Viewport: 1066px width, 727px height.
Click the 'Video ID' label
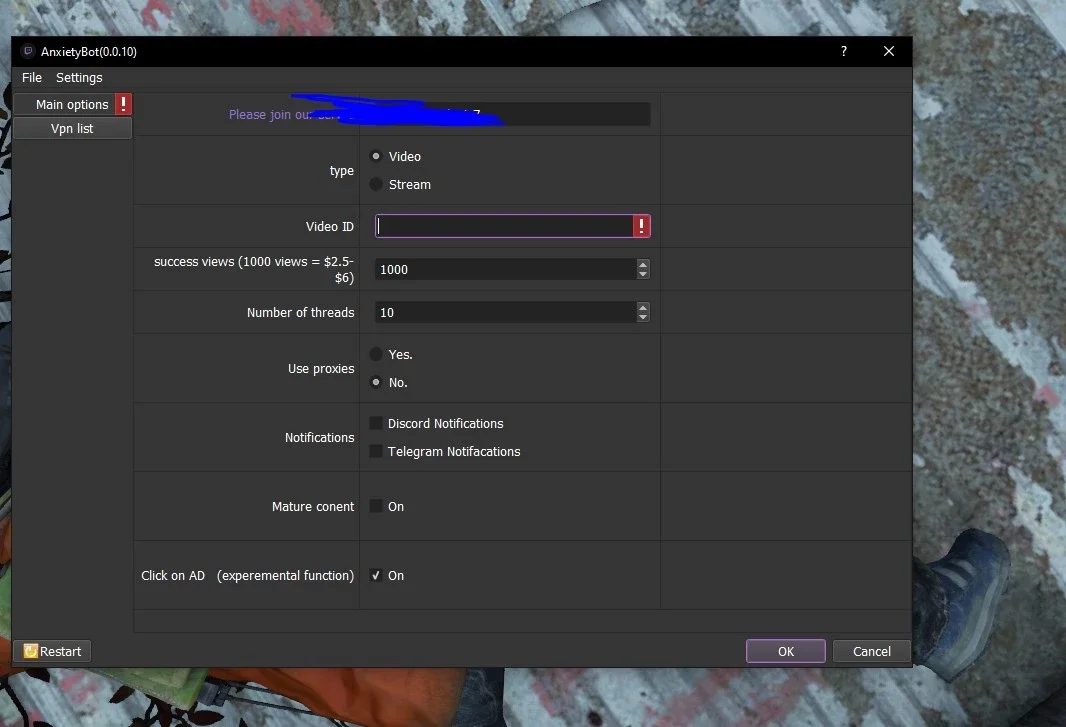tap(330, 226)
